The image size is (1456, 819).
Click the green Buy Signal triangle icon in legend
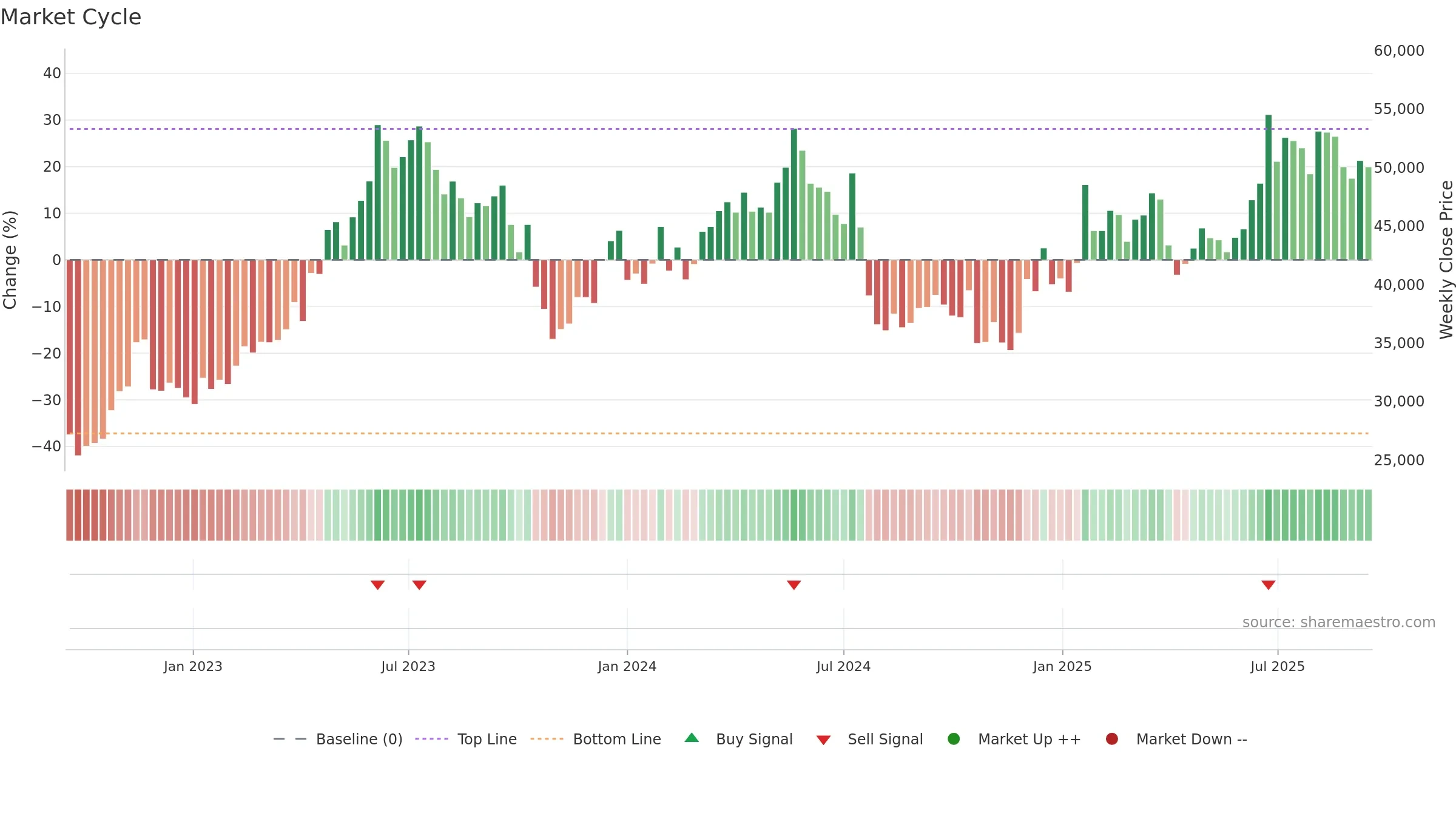coord(692,738)
